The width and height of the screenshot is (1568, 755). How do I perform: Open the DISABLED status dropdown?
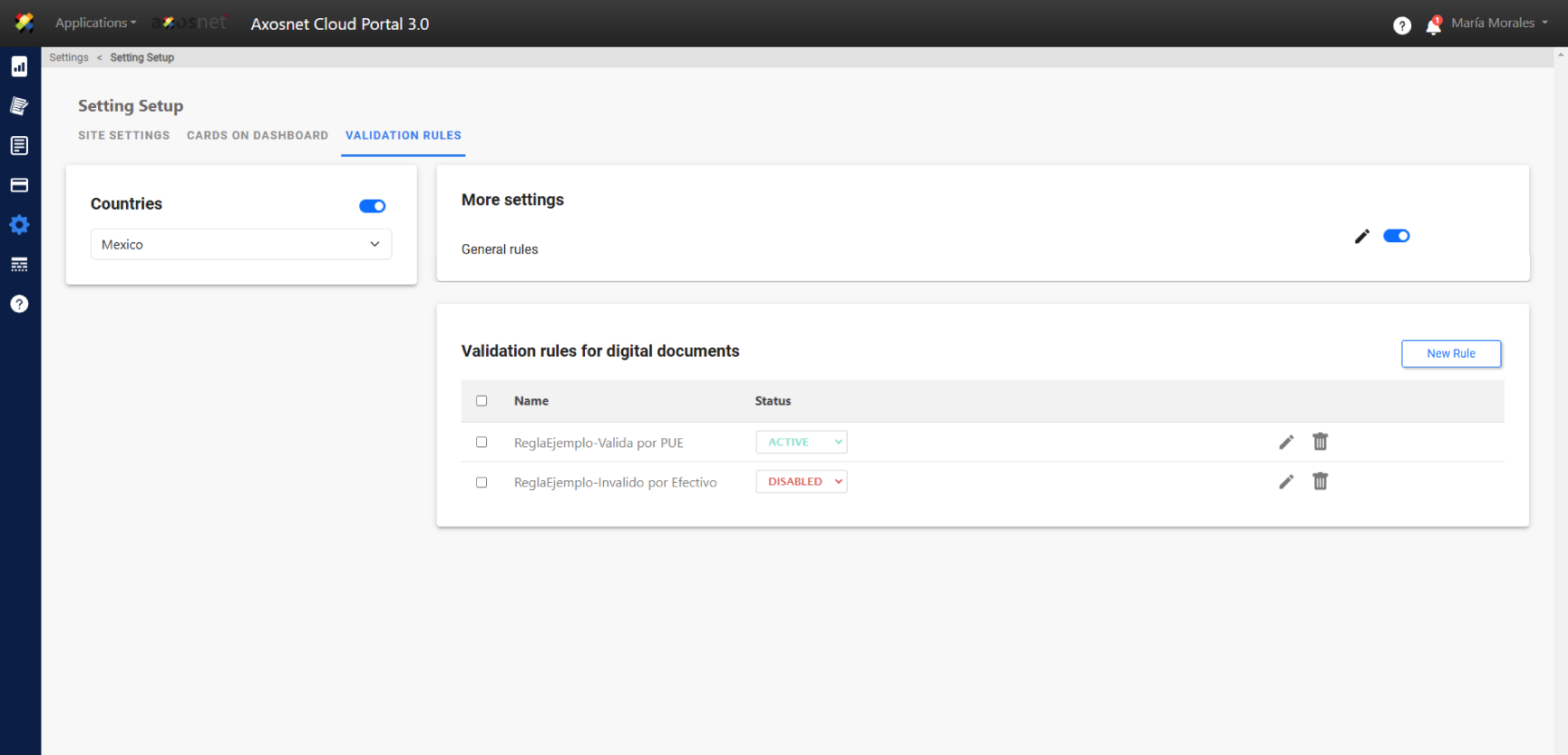point(801,482)
